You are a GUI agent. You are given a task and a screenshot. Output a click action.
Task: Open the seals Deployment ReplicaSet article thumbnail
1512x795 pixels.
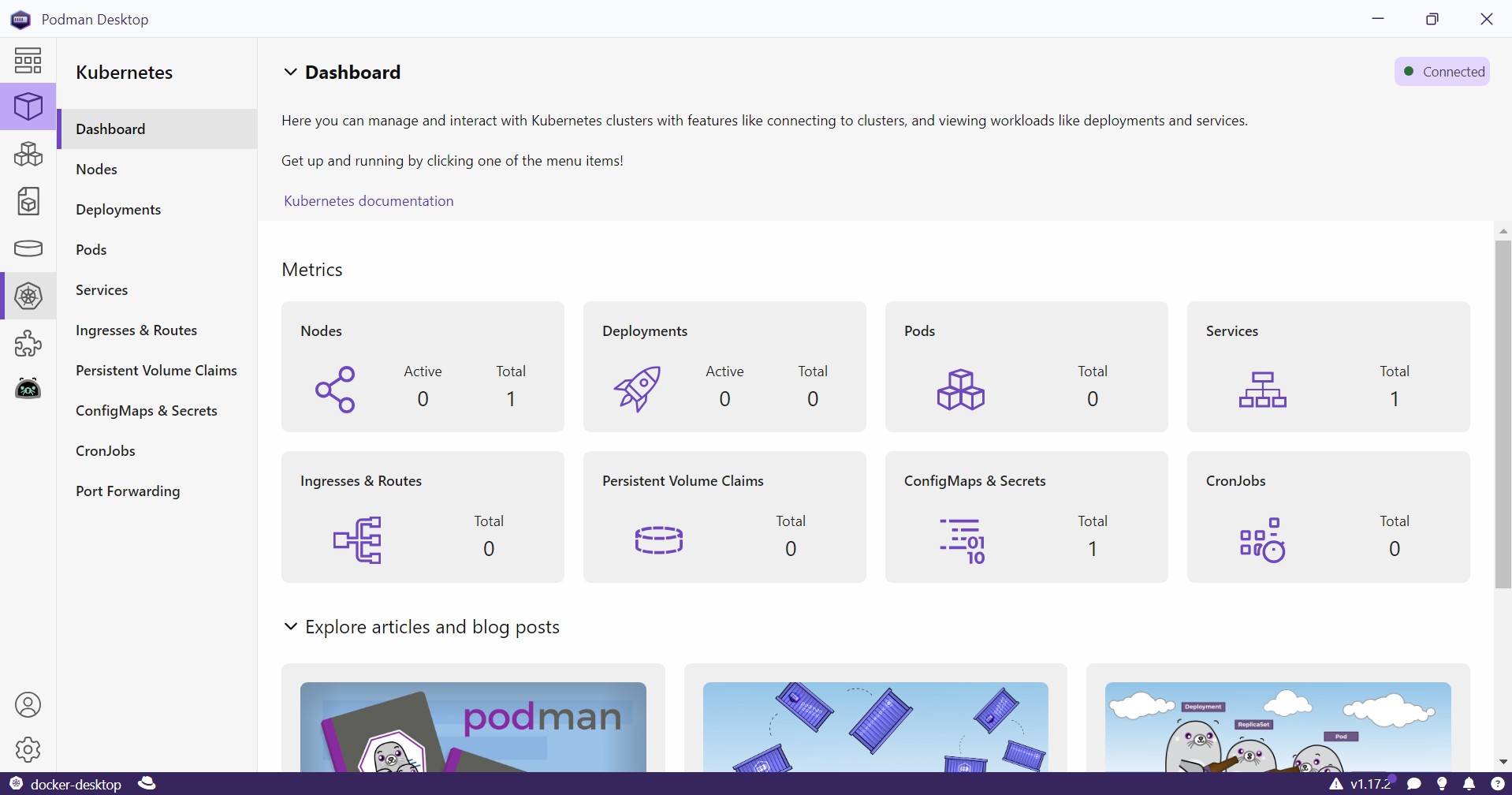(1278, 726)
